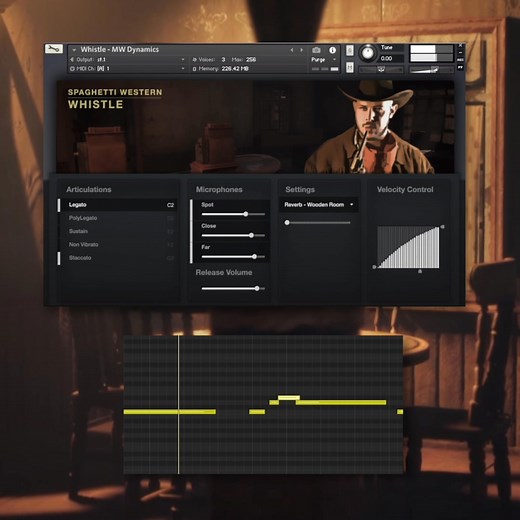Click the Max voices value 256
Viewport: 520px width, 520px height.
pyautogui.click(x=251, y=59)
